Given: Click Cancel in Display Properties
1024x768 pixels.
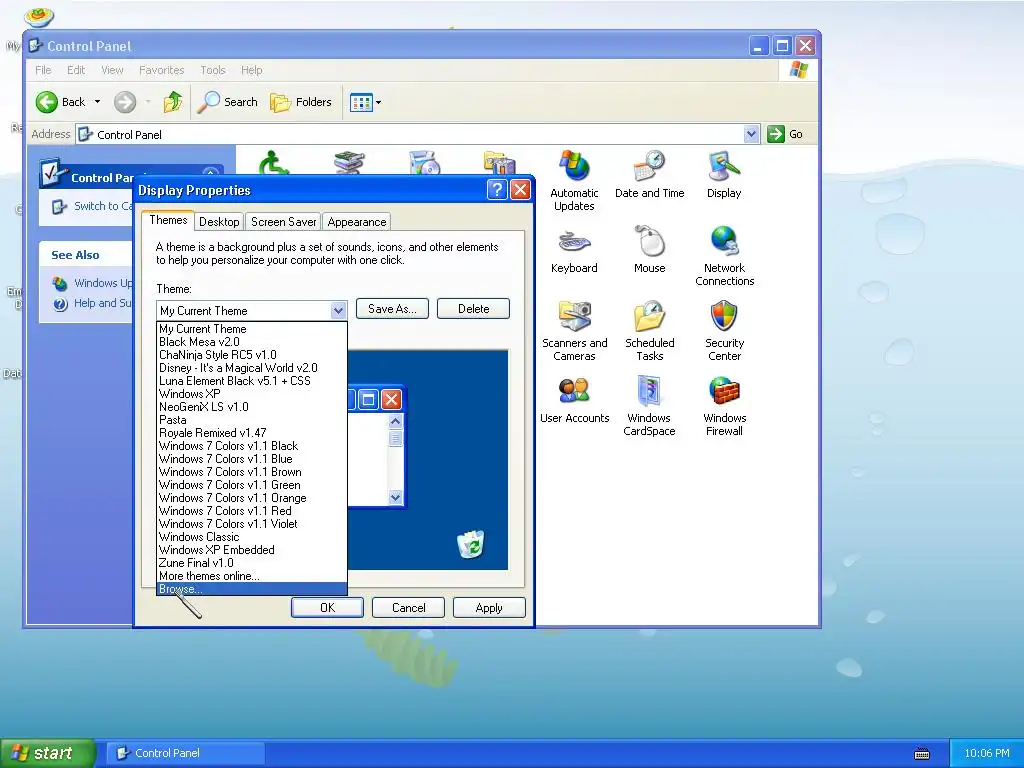Looking at the screenshot, I should coord(408,608).
